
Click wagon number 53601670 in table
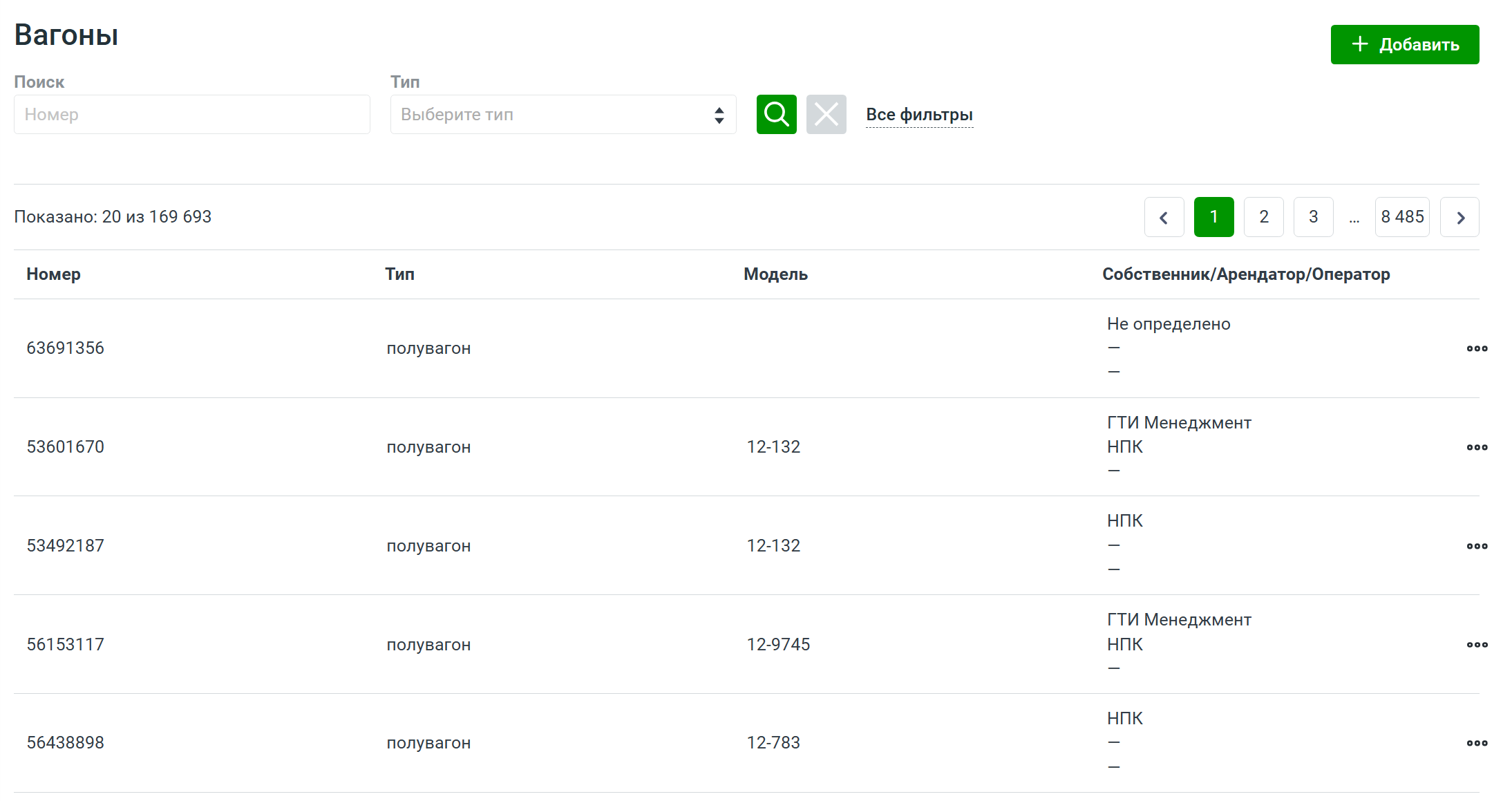[66, 447]
